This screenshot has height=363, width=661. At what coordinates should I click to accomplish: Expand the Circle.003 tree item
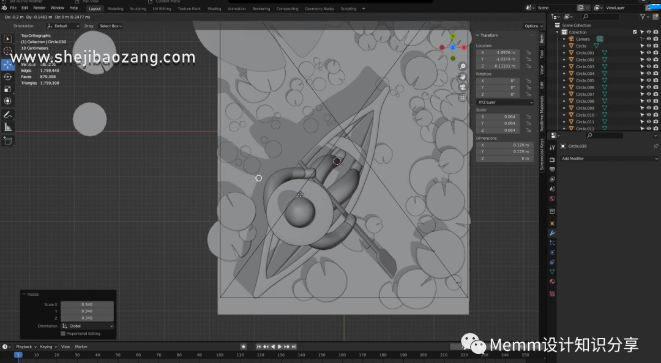pyautogui.click(x=564, y=67)
